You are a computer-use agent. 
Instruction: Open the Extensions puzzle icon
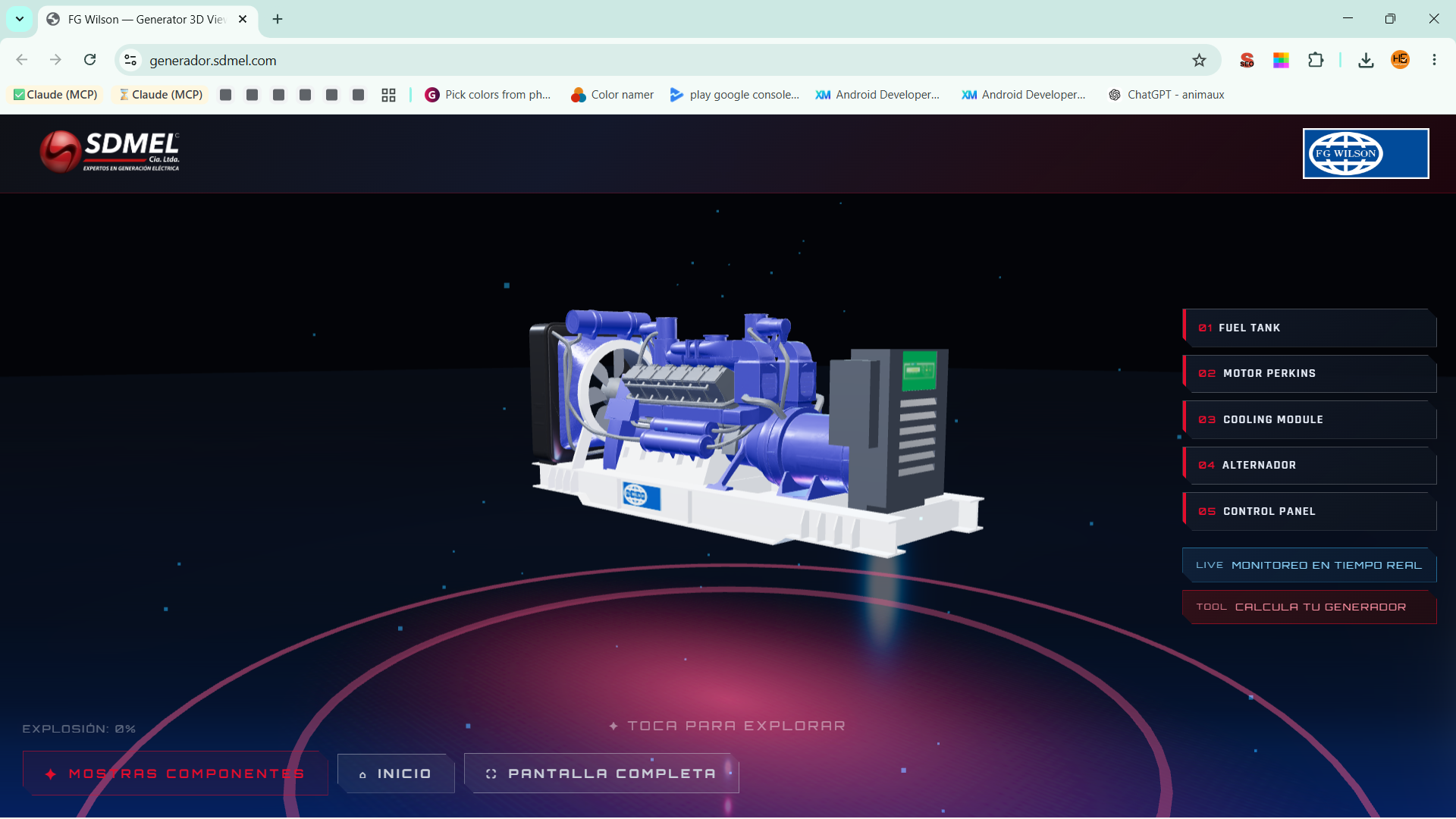(x=1316, y=60)
